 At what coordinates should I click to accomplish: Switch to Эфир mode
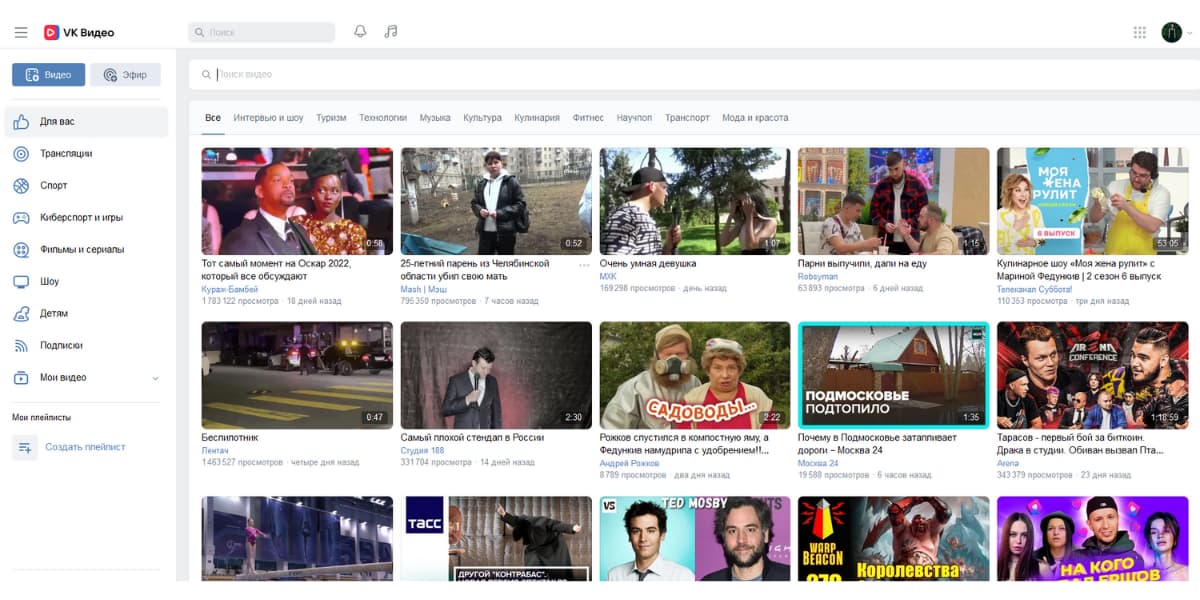coord(125,75)
